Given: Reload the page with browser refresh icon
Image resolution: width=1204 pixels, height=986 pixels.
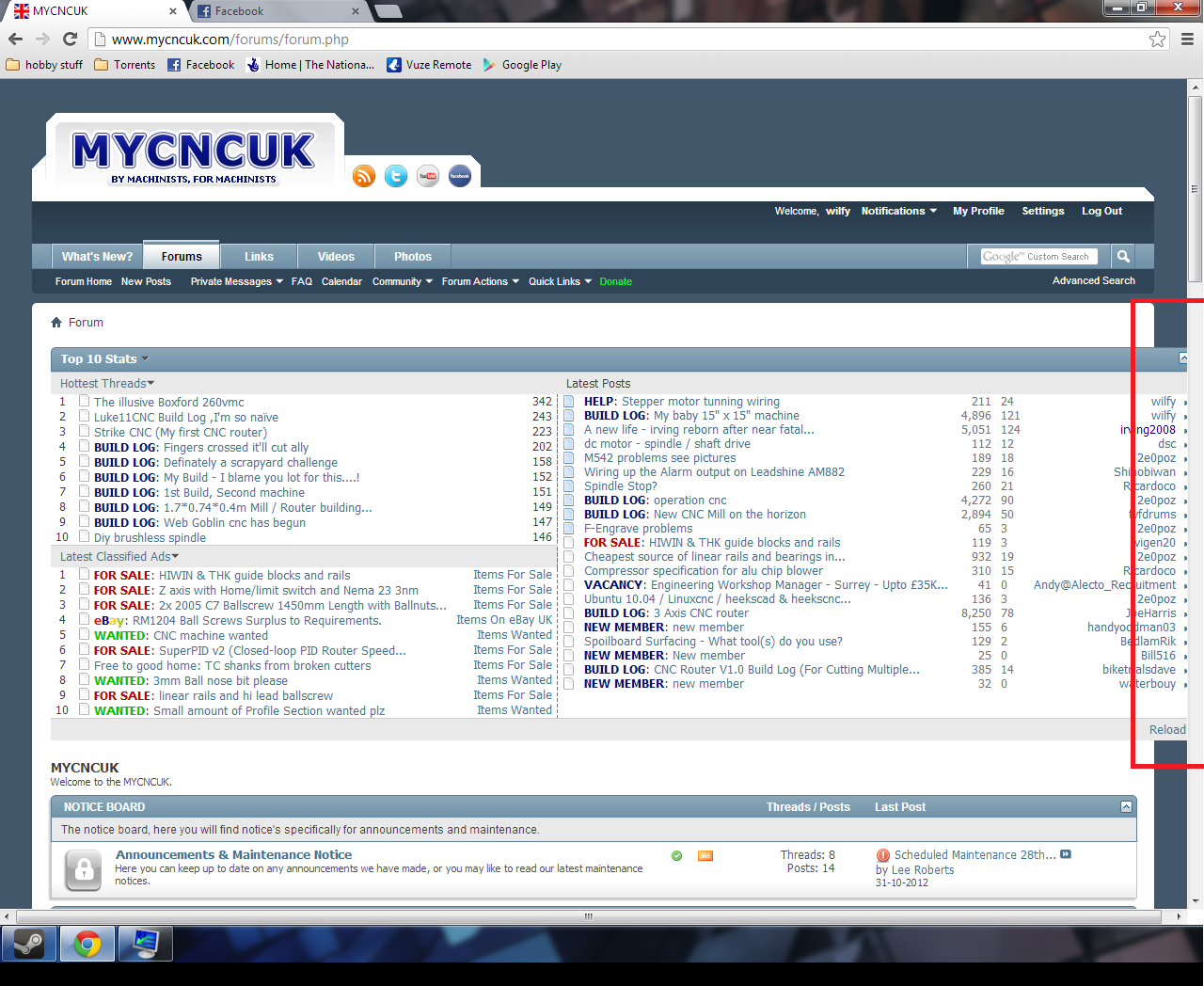Looking at the screenshot, I should coord(70,40).
